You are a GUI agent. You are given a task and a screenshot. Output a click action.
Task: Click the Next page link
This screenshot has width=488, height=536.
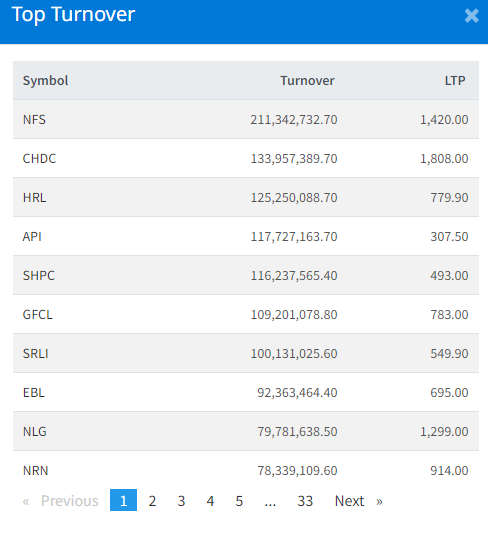pyautogui.click(x=349, y=501)
